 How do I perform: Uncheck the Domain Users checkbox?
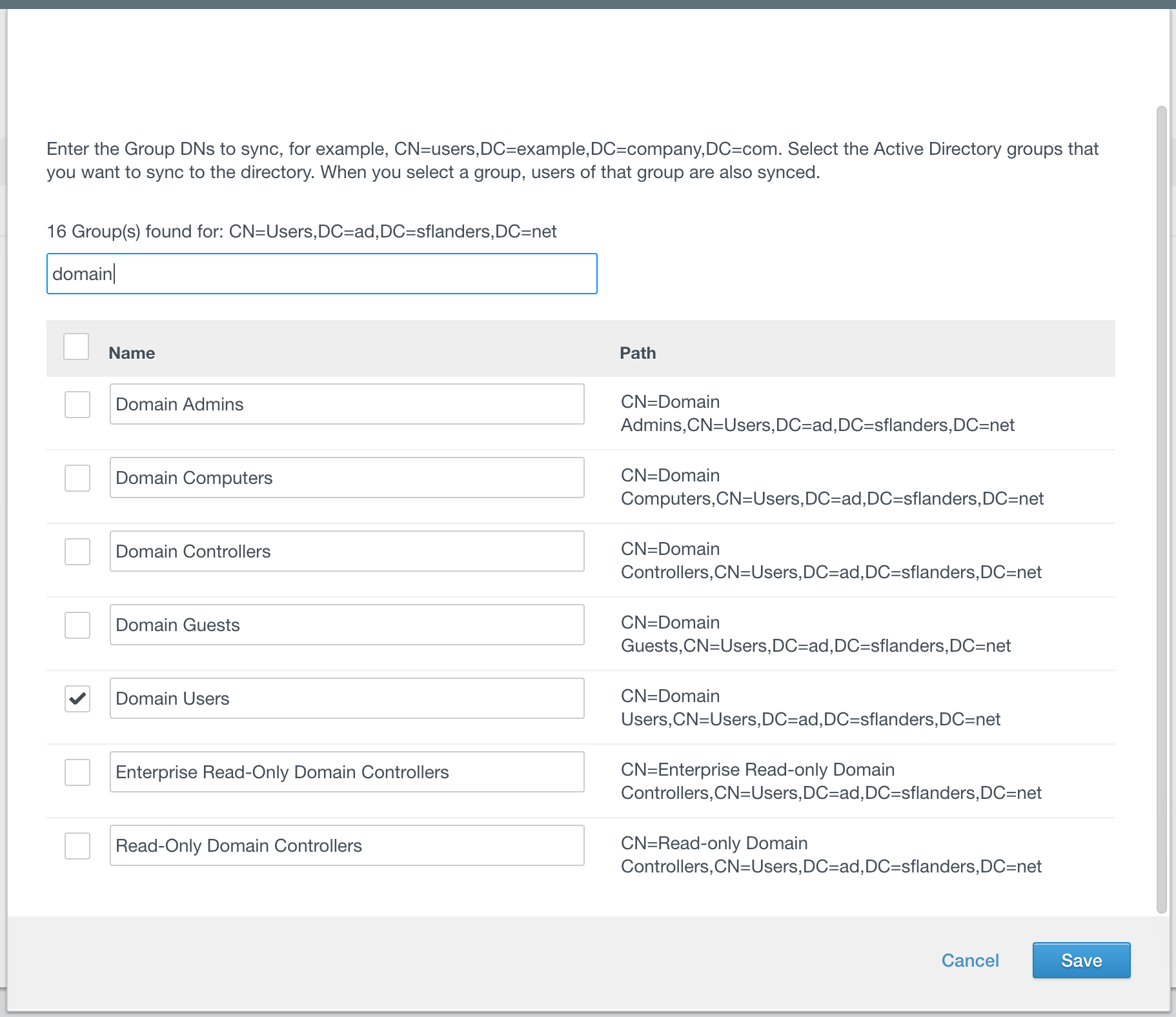77,699
